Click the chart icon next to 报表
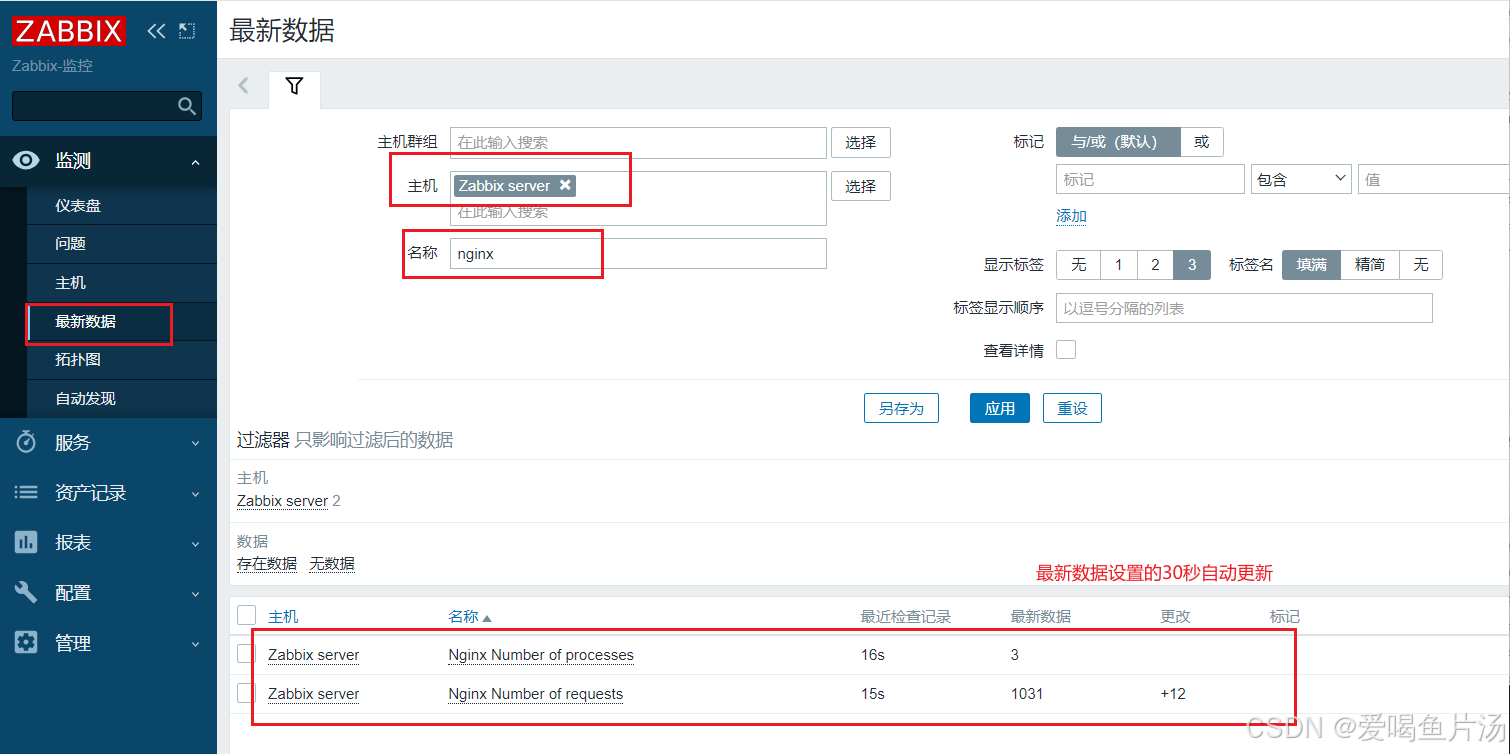Viewport: 1510px width, 754px height. click(x=27, y=543)
